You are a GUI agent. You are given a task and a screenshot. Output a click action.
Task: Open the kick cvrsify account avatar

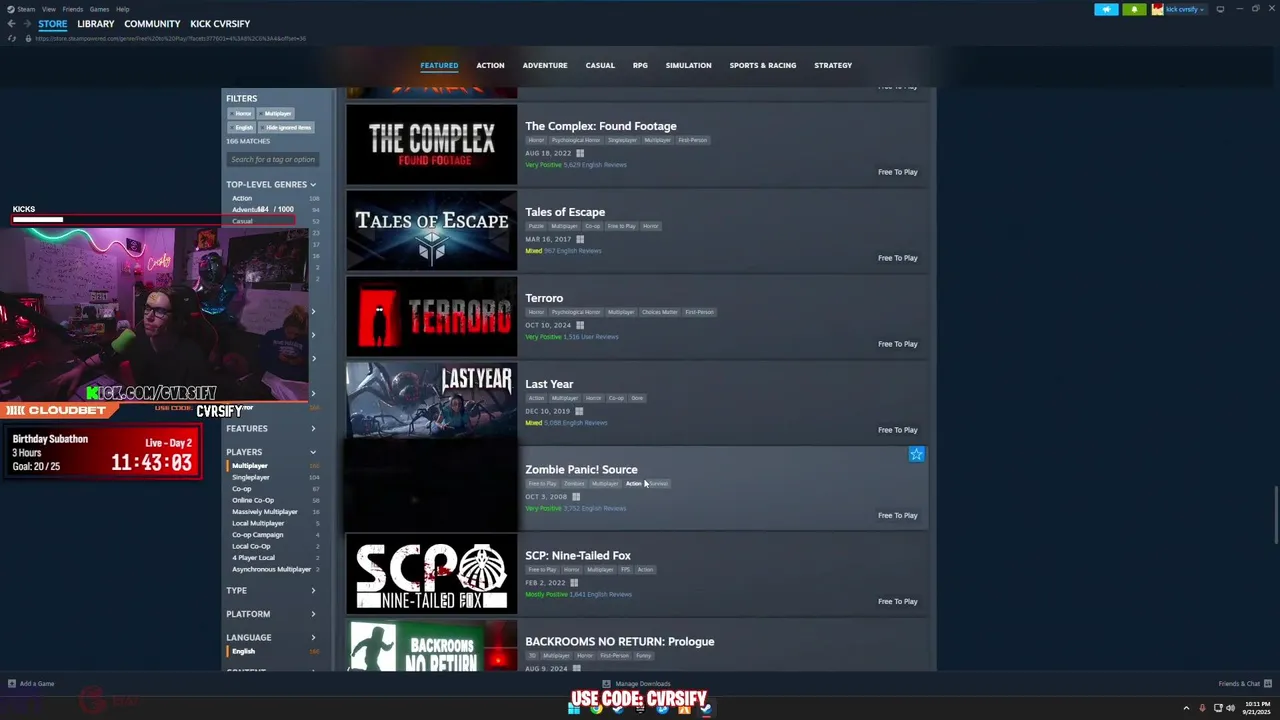point(1158,9)
